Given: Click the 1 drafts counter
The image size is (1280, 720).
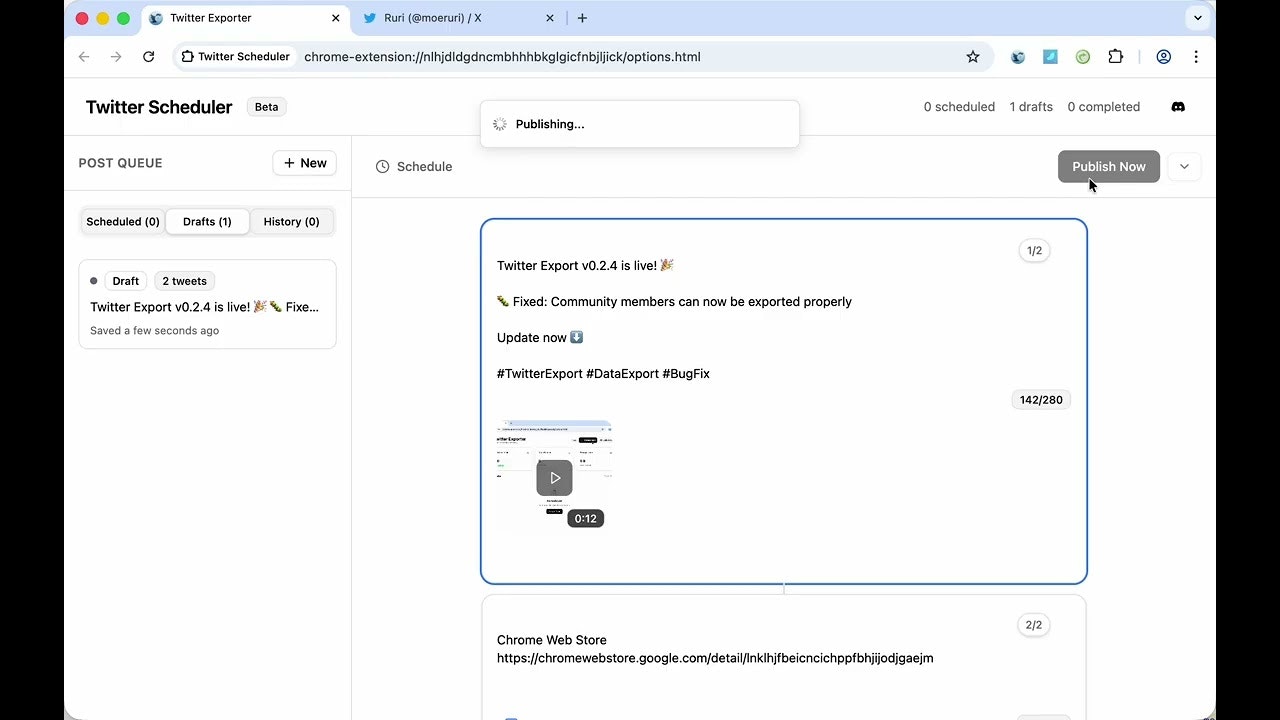Looking at the screenshot, I should point(1031,107).
